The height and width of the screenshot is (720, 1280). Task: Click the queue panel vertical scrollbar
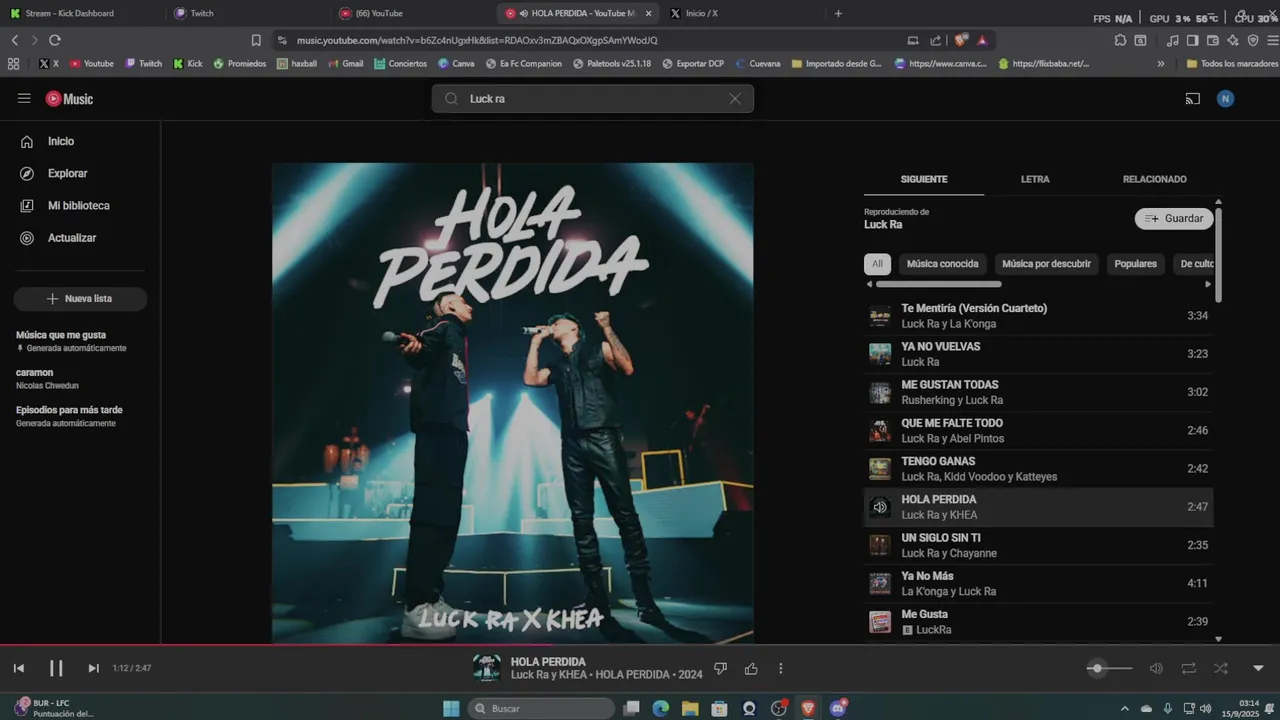click(1218, 255)
